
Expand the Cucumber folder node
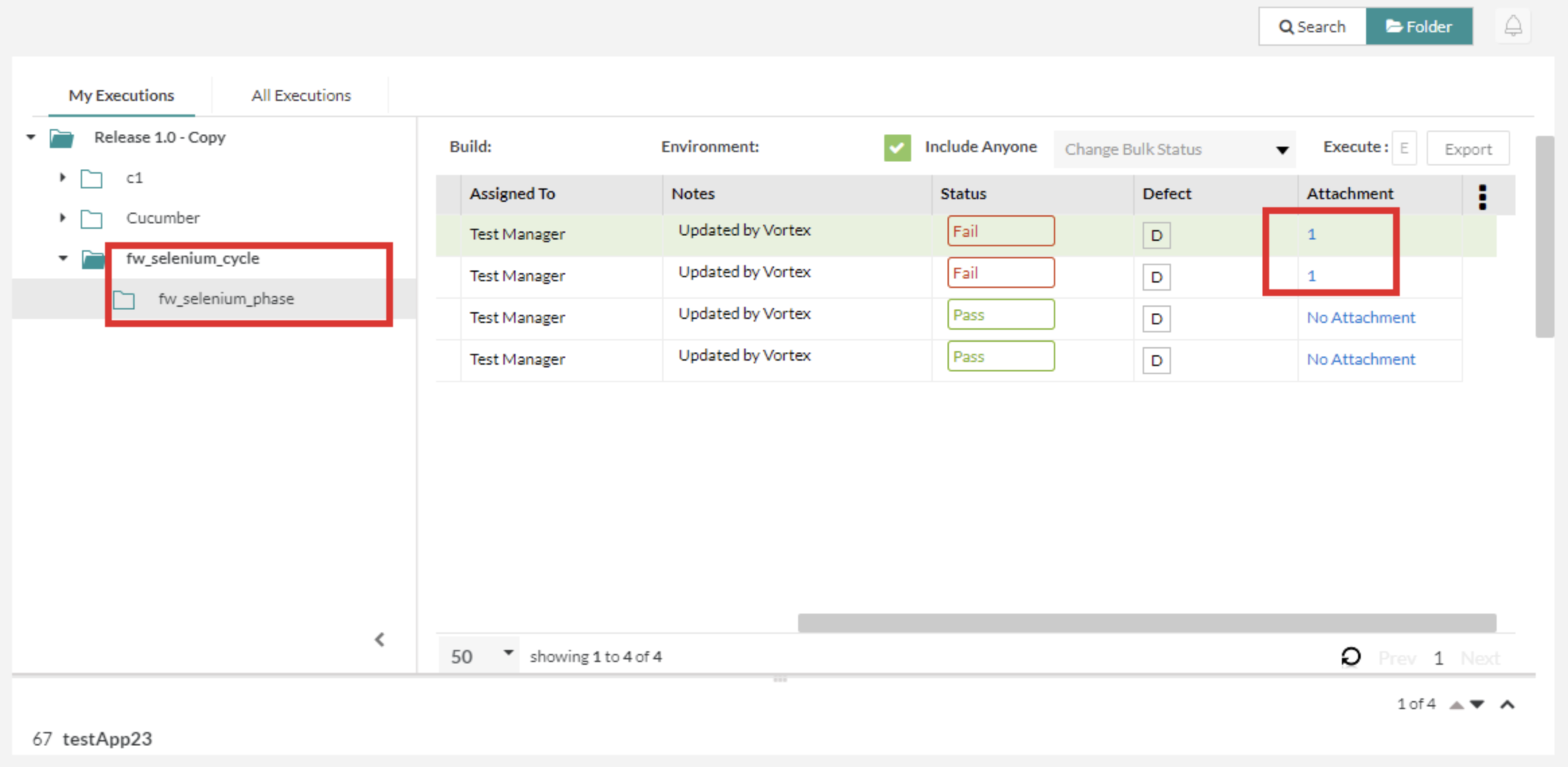pyautogui.click(x=63, y=218)
